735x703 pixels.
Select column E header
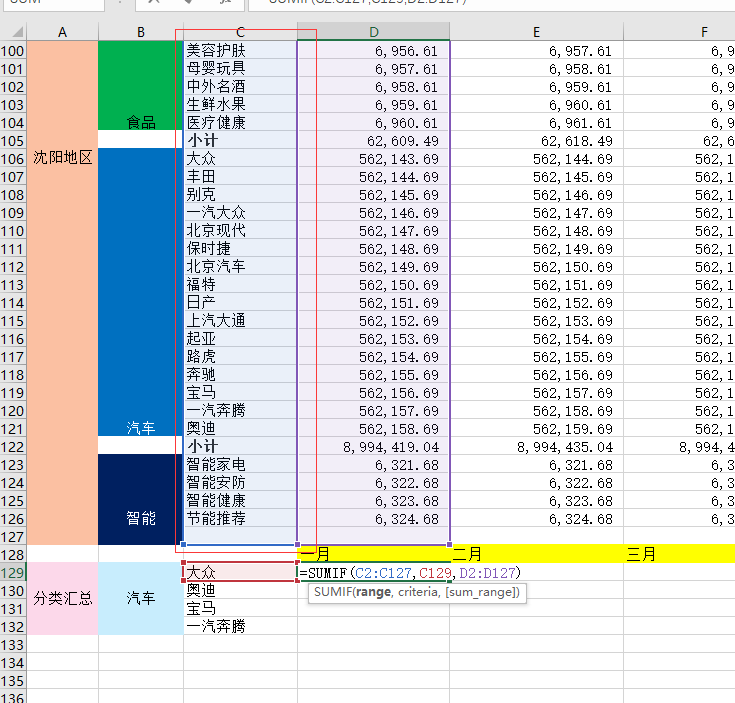537,32
